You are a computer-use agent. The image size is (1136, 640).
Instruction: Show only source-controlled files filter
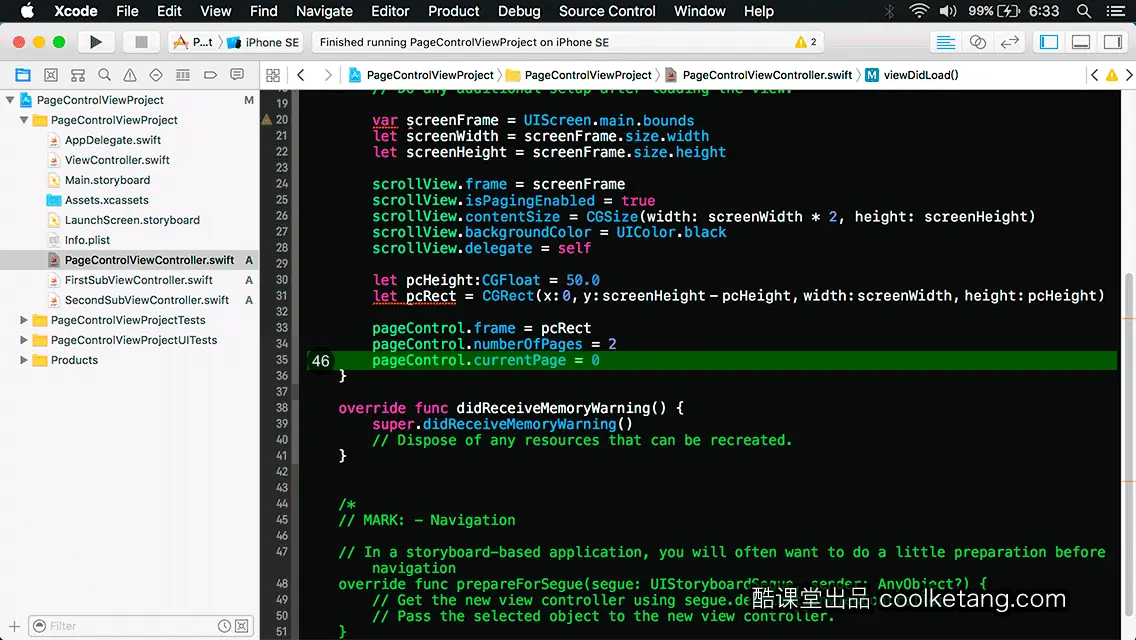(x=242, y=626)
